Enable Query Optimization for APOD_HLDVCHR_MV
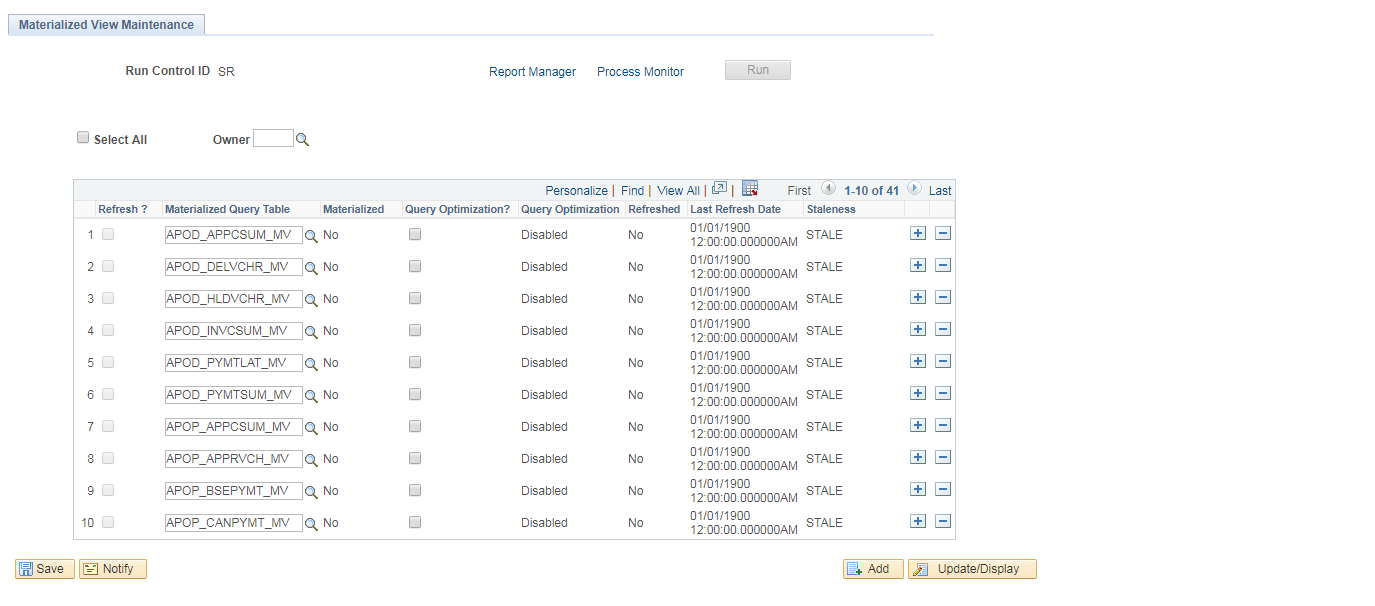 (x=415, y=298)
